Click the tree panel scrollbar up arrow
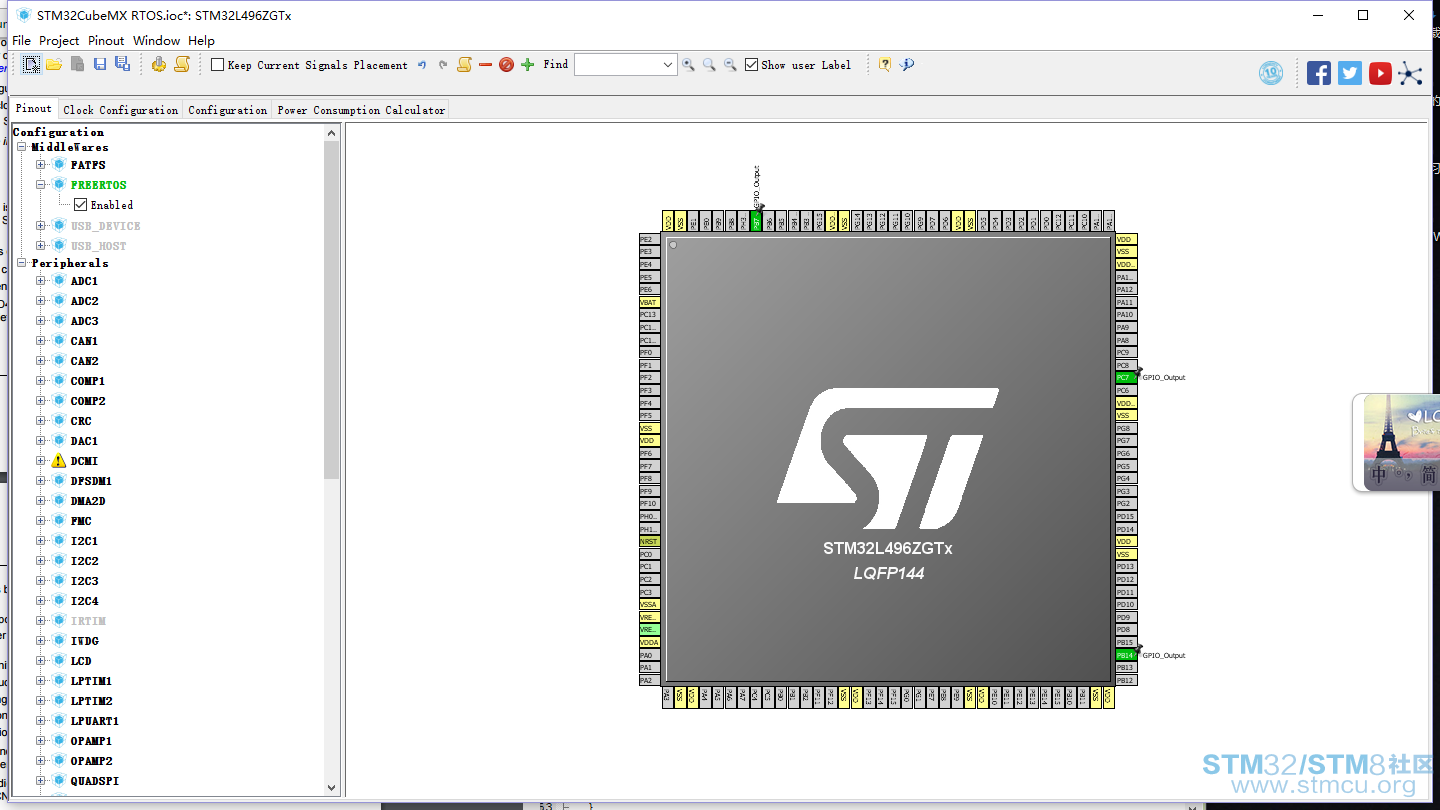The width and height of the screenshot is (1440, 810). pyautogui.click(x=332, y=132)
